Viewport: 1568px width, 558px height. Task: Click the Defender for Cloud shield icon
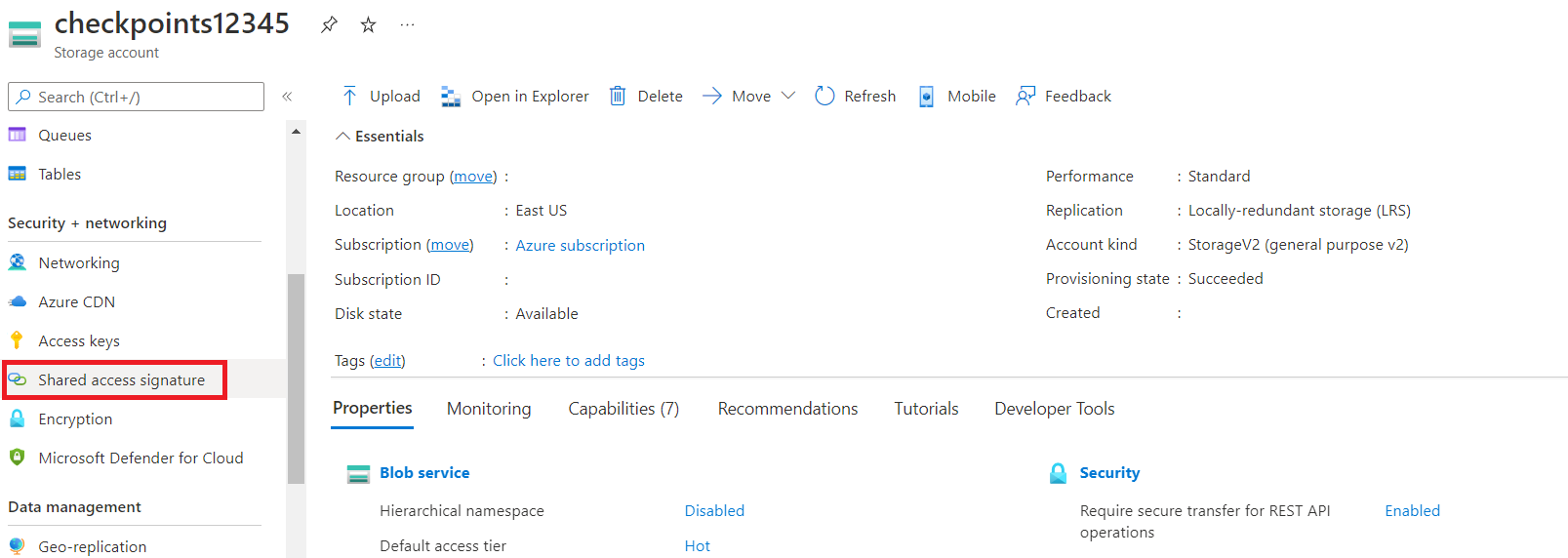(x=18, y=458)
